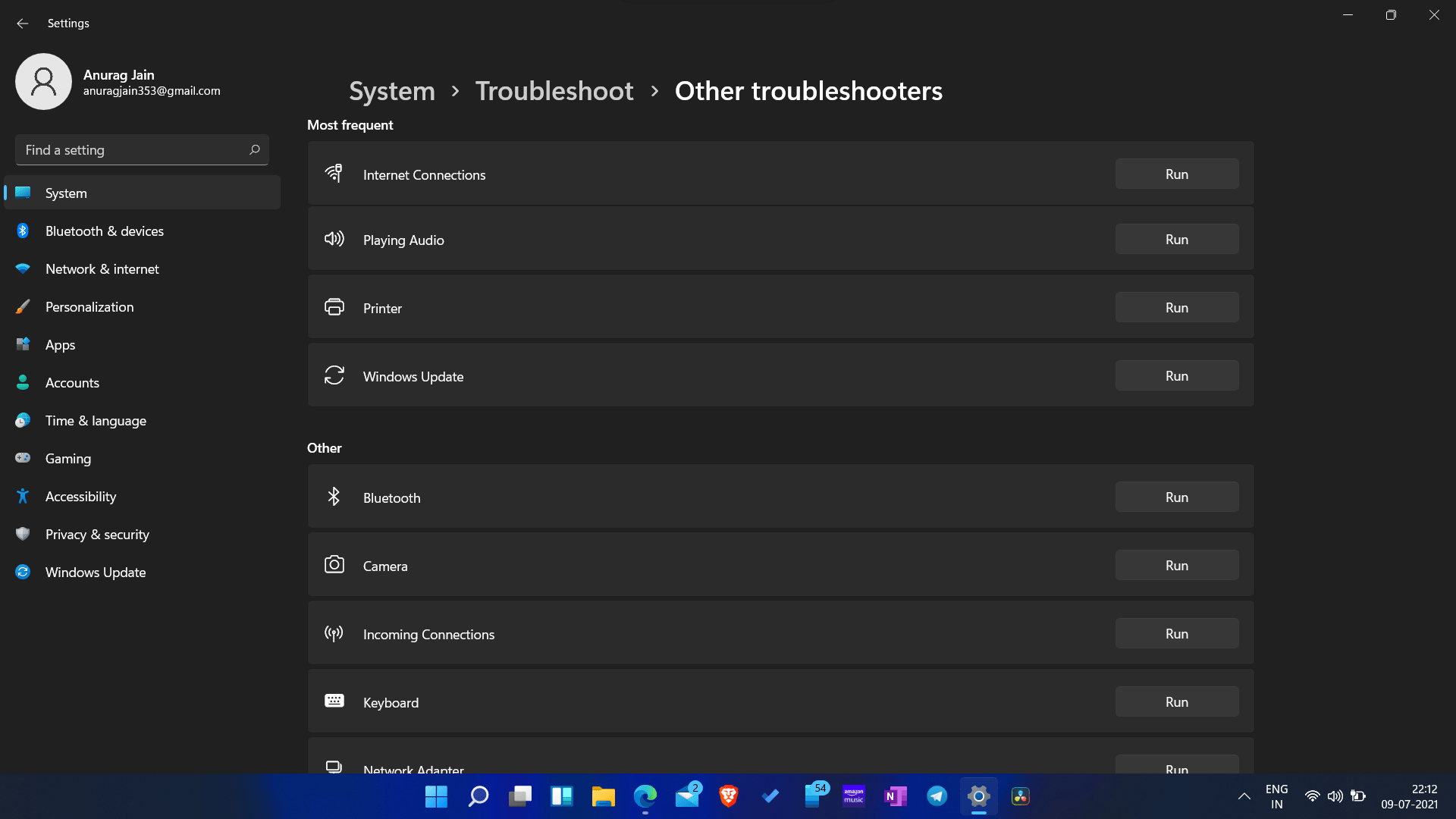The height and width of the screenshot is (819, 1456).
Task: Click the back arrow in Settings
Action: [x=22, y=24]
